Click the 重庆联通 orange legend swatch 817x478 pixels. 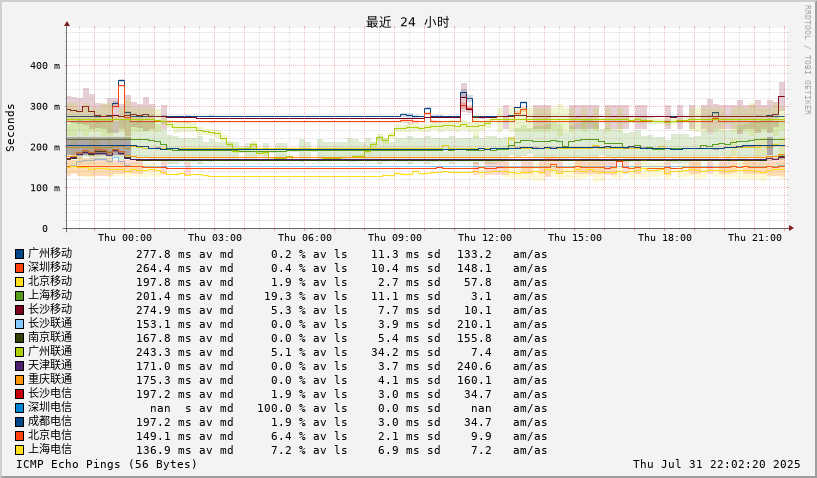point(19,381)
